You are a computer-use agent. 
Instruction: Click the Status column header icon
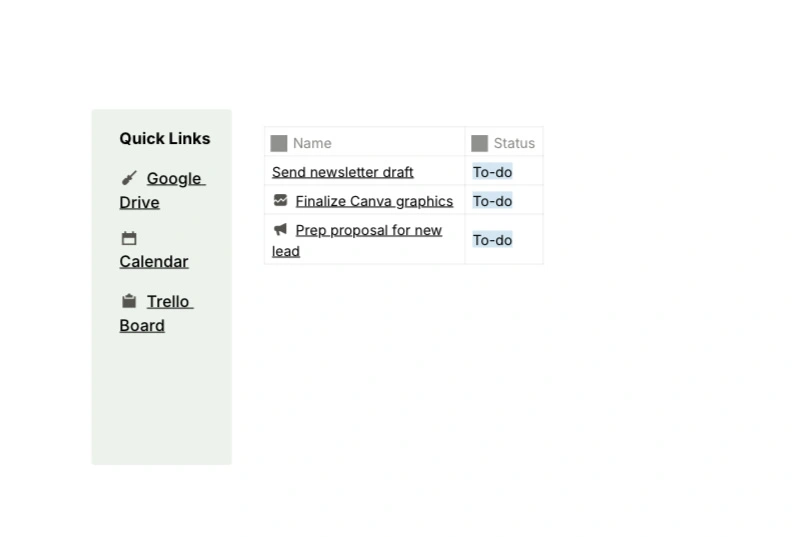point(480,143)
